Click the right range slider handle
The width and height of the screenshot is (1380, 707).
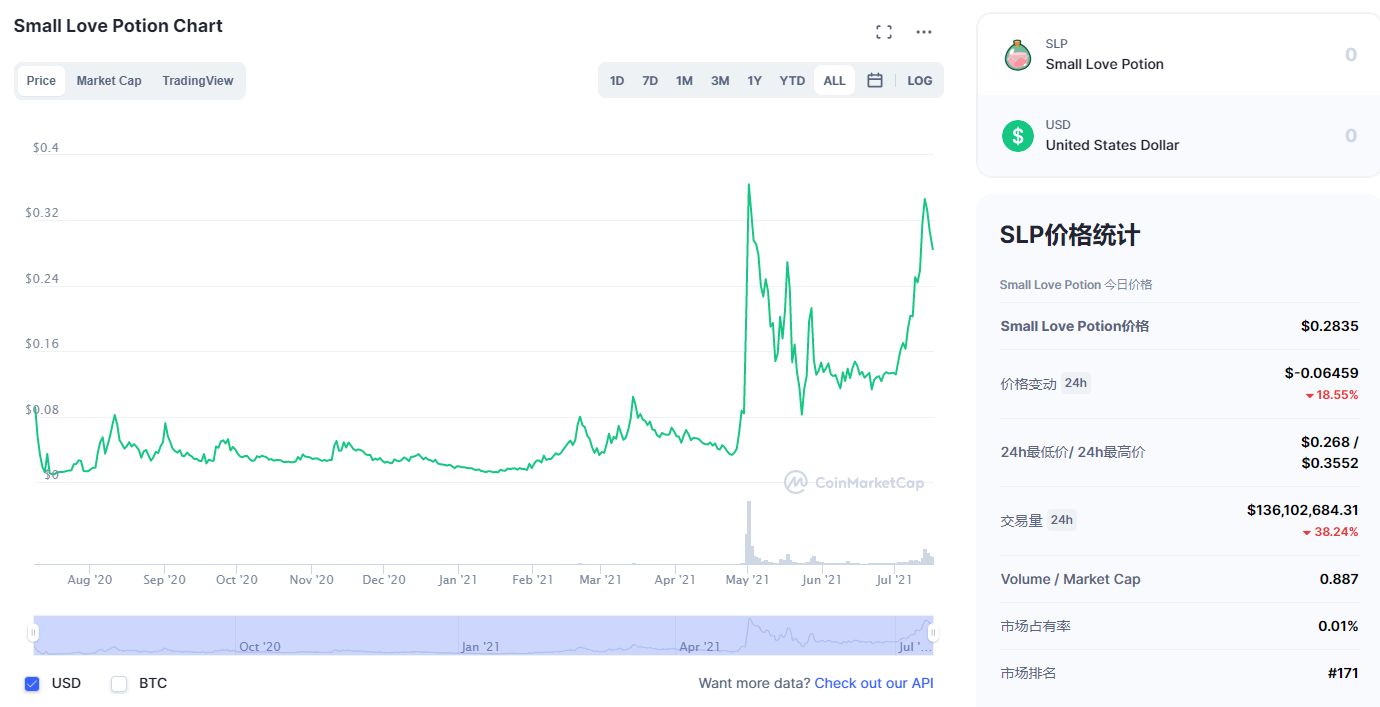pos(933,633)
